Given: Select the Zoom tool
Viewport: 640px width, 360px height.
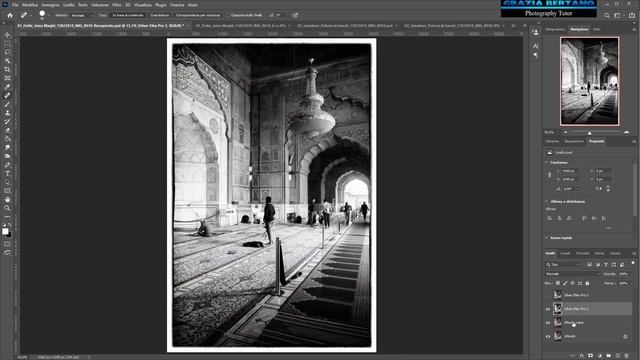Looking at the screenshot, I should (7, 208).
